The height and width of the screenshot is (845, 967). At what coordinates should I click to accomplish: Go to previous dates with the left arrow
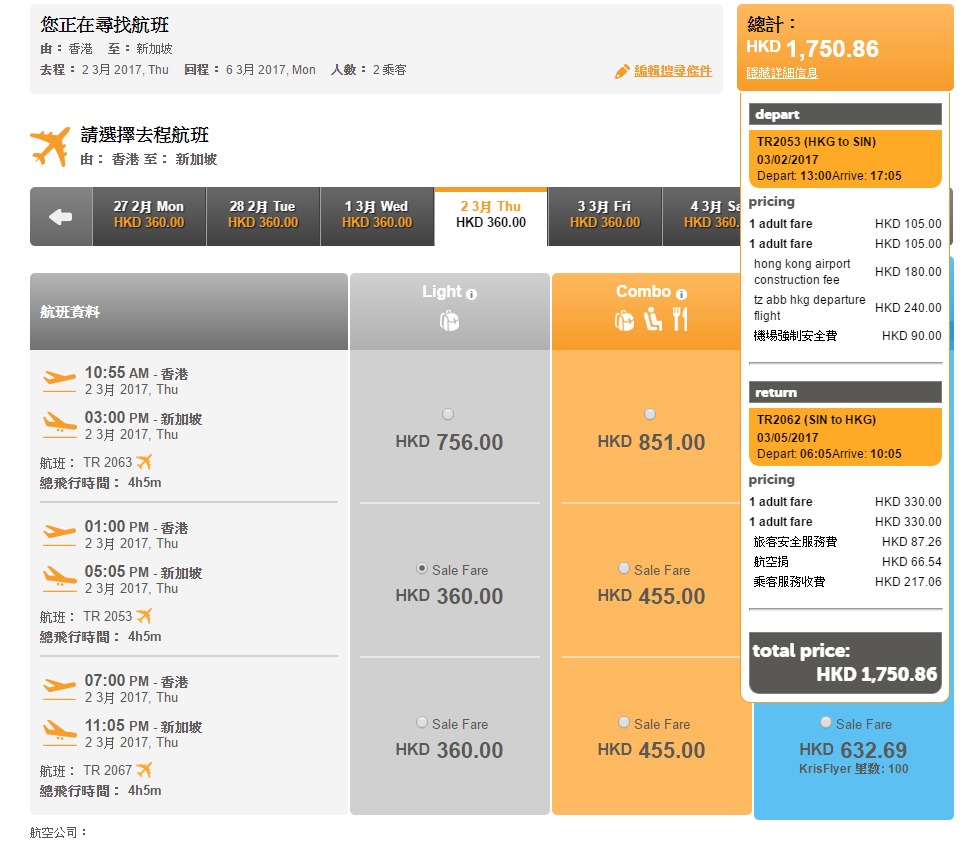point(61,216)
